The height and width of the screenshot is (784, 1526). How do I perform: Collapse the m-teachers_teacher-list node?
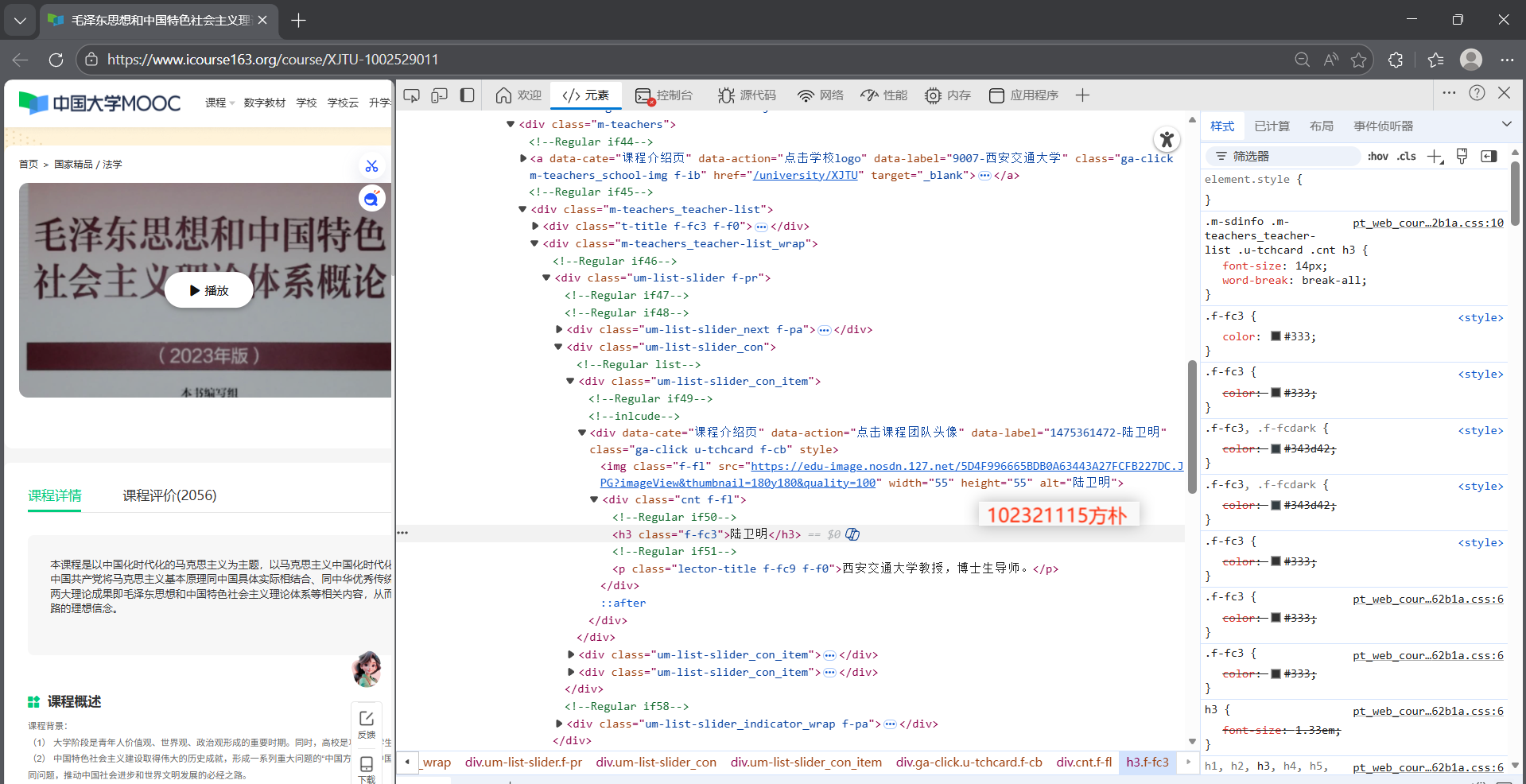coord(522,209)
